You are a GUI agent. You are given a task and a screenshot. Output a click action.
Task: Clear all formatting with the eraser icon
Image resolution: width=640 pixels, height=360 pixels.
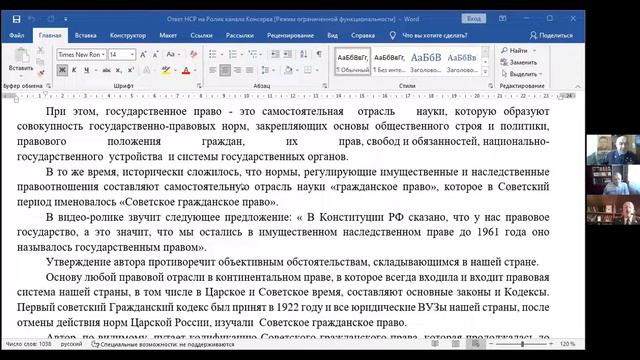pos(193,54)
